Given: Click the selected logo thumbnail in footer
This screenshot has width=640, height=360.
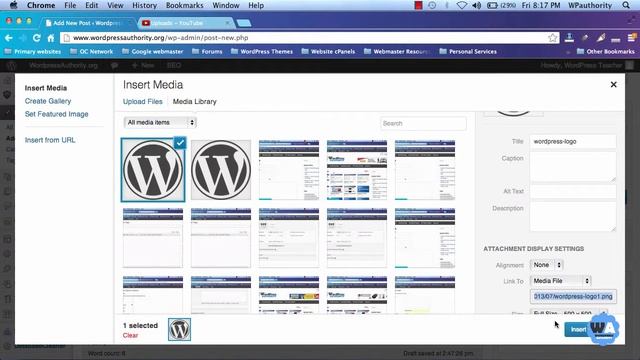Looking at the screenshot, I should (179, 329).
